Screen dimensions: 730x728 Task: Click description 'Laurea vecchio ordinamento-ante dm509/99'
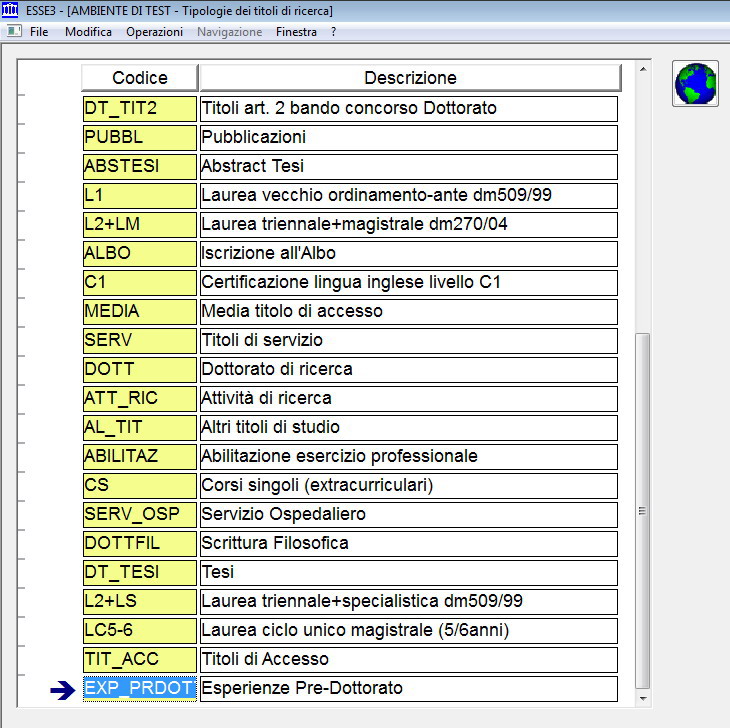click(409, 196)
